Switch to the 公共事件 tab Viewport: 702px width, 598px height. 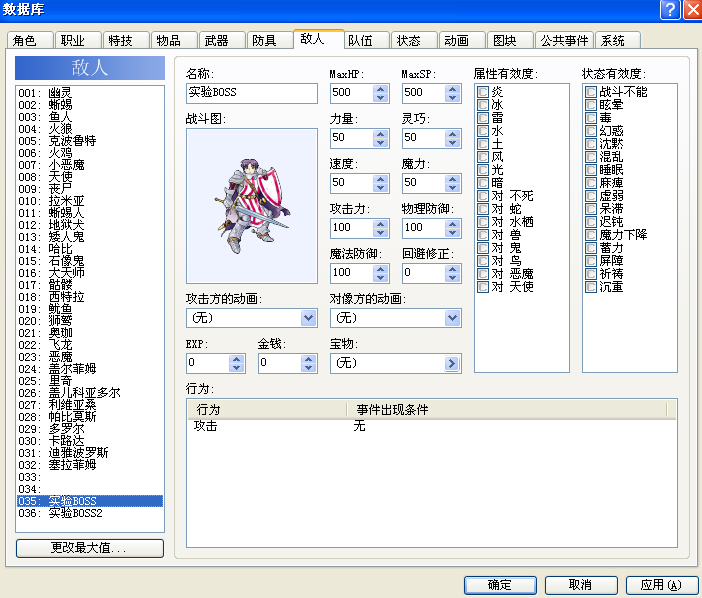tap(564, 40)
